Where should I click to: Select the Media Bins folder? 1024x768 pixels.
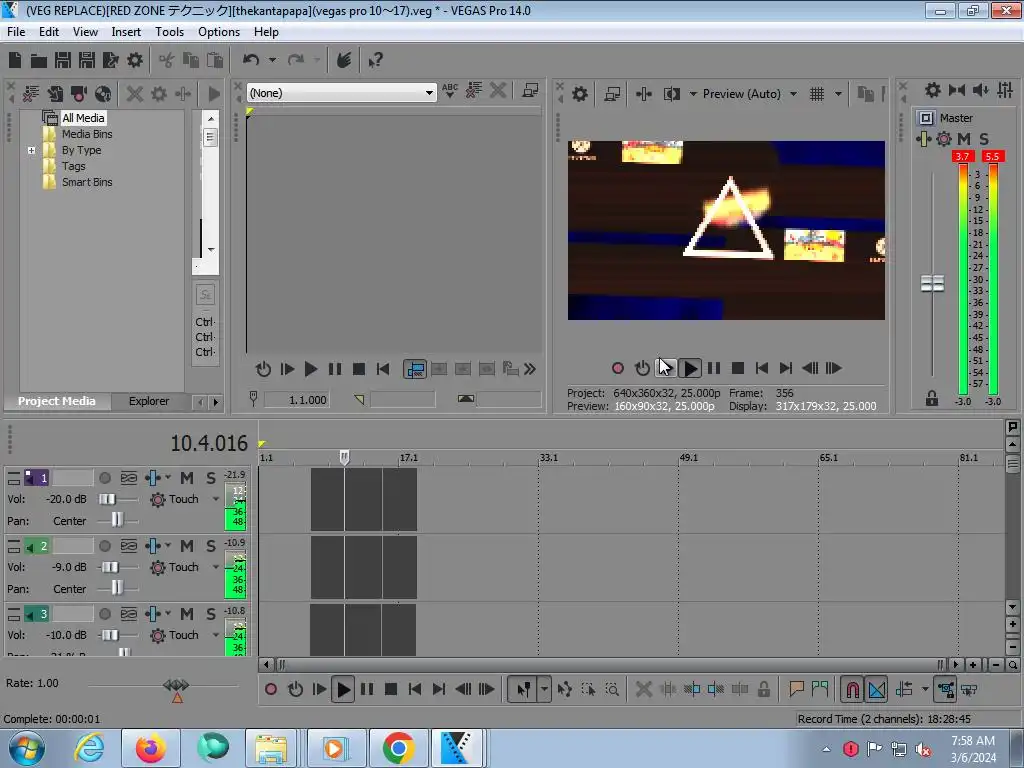pos(87,134)
